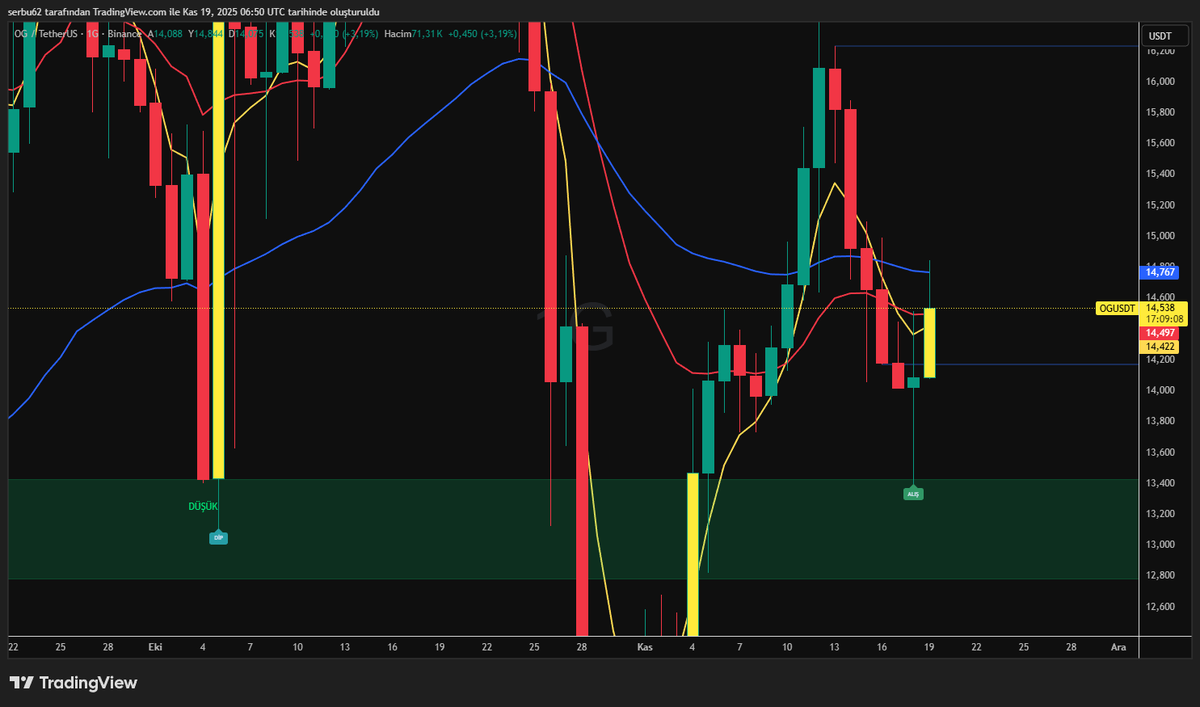Click the 17:09:08 countdown timer
The height and width of the screenshot is (707, 1200).
pyautogui.click(x=1165, y=320)
